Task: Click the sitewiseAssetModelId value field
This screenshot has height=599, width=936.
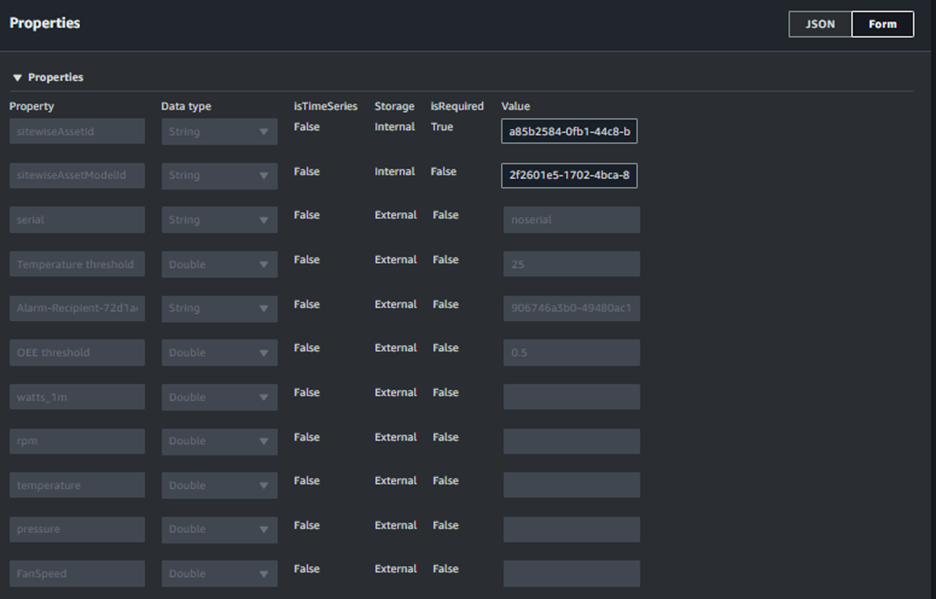Action: coord(569,176)
